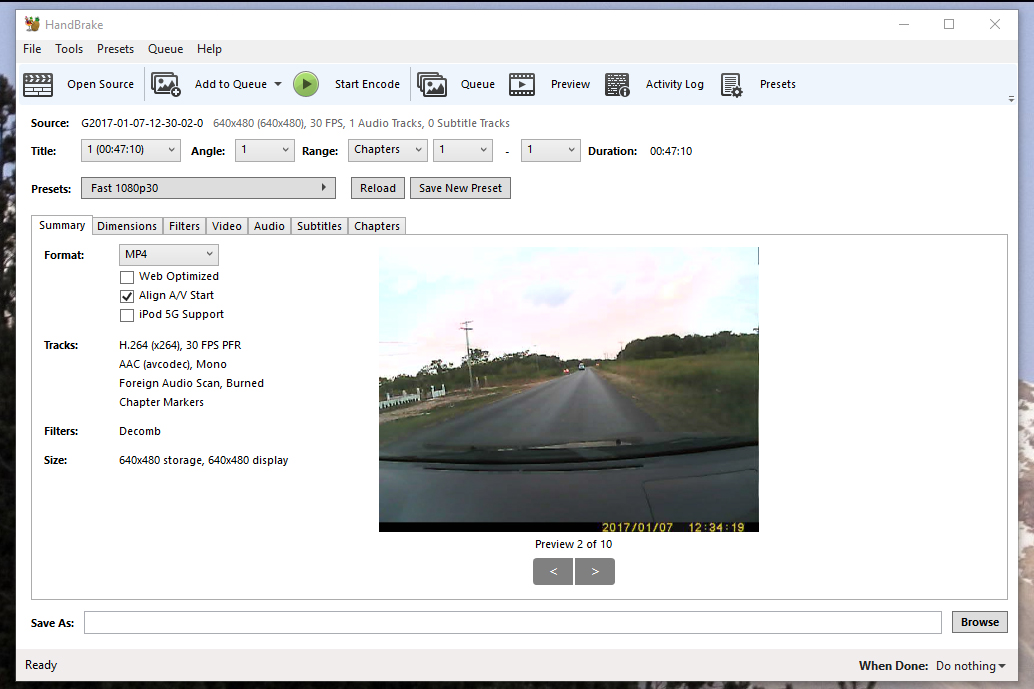Image resolution: width=1034 pixels, height=689 pixels.
Task: Uncheck the Align A/V Start checkbox
Action: [127, 296]
